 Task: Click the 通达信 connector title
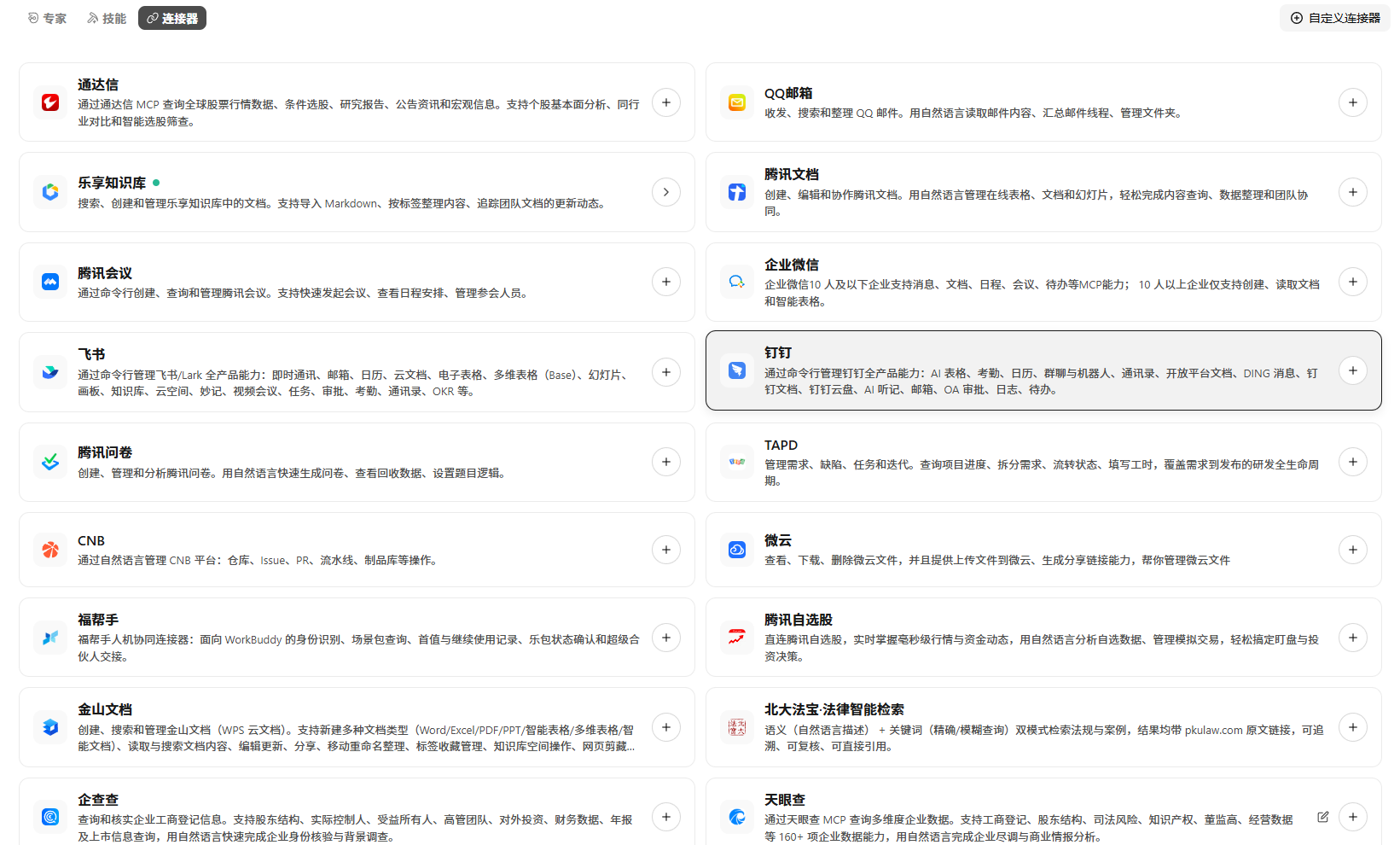click(98, 84)
